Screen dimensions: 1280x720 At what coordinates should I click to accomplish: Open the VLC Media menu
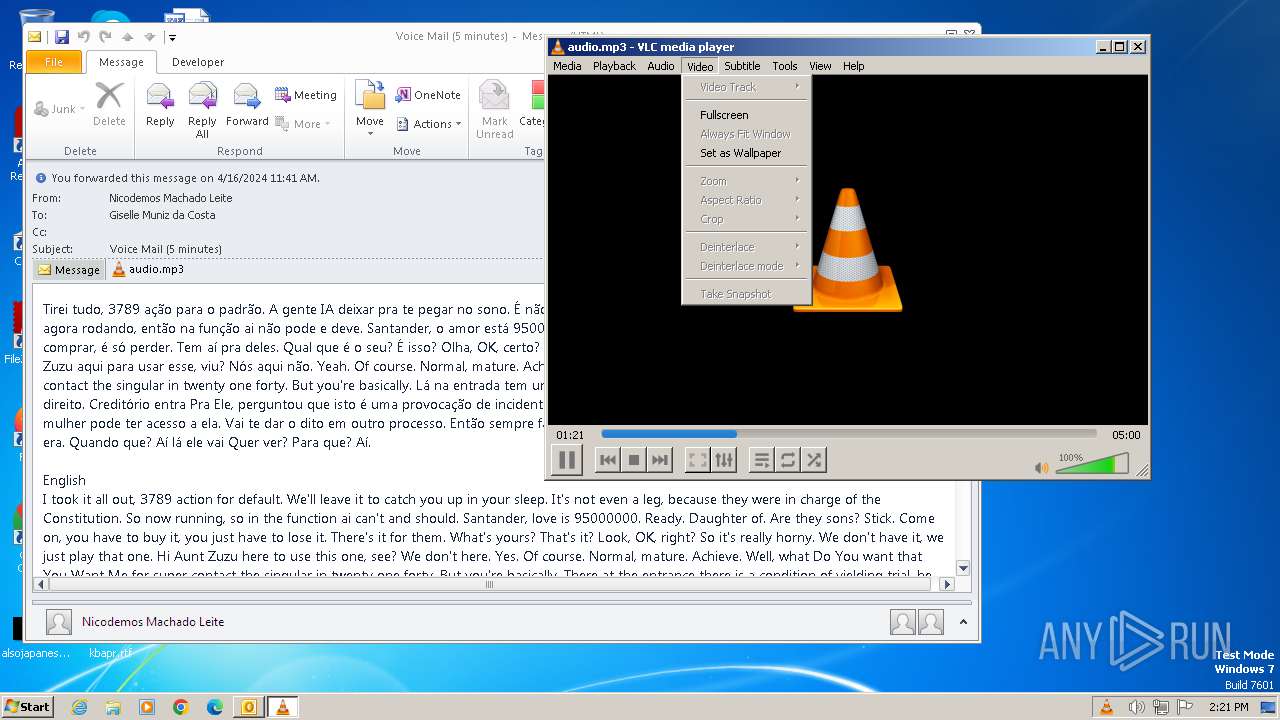click(567, 66)
